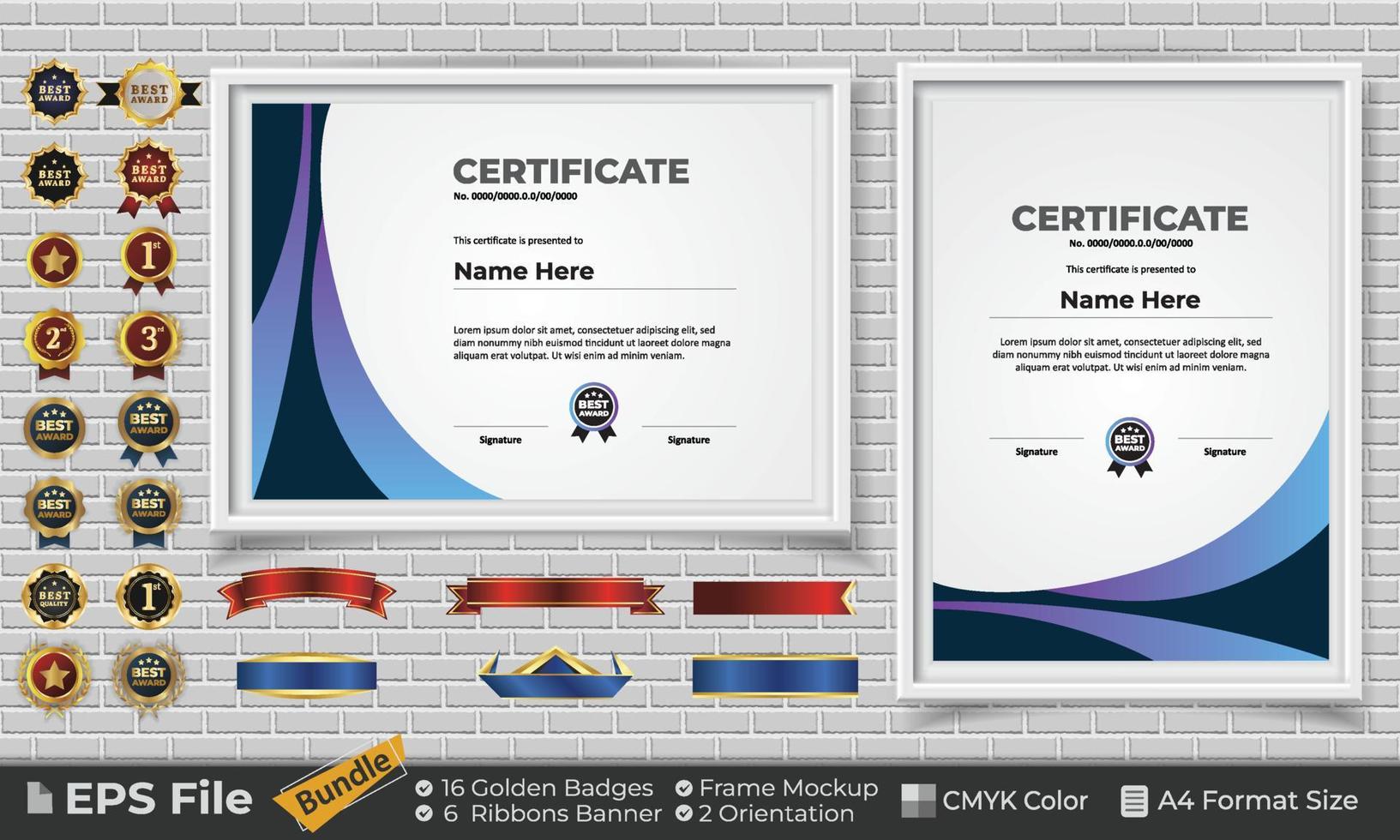This screenshot has width=1400, height=840.
Task: Click the checkmark next to Frame Mockup
Action: pos(683,787)
